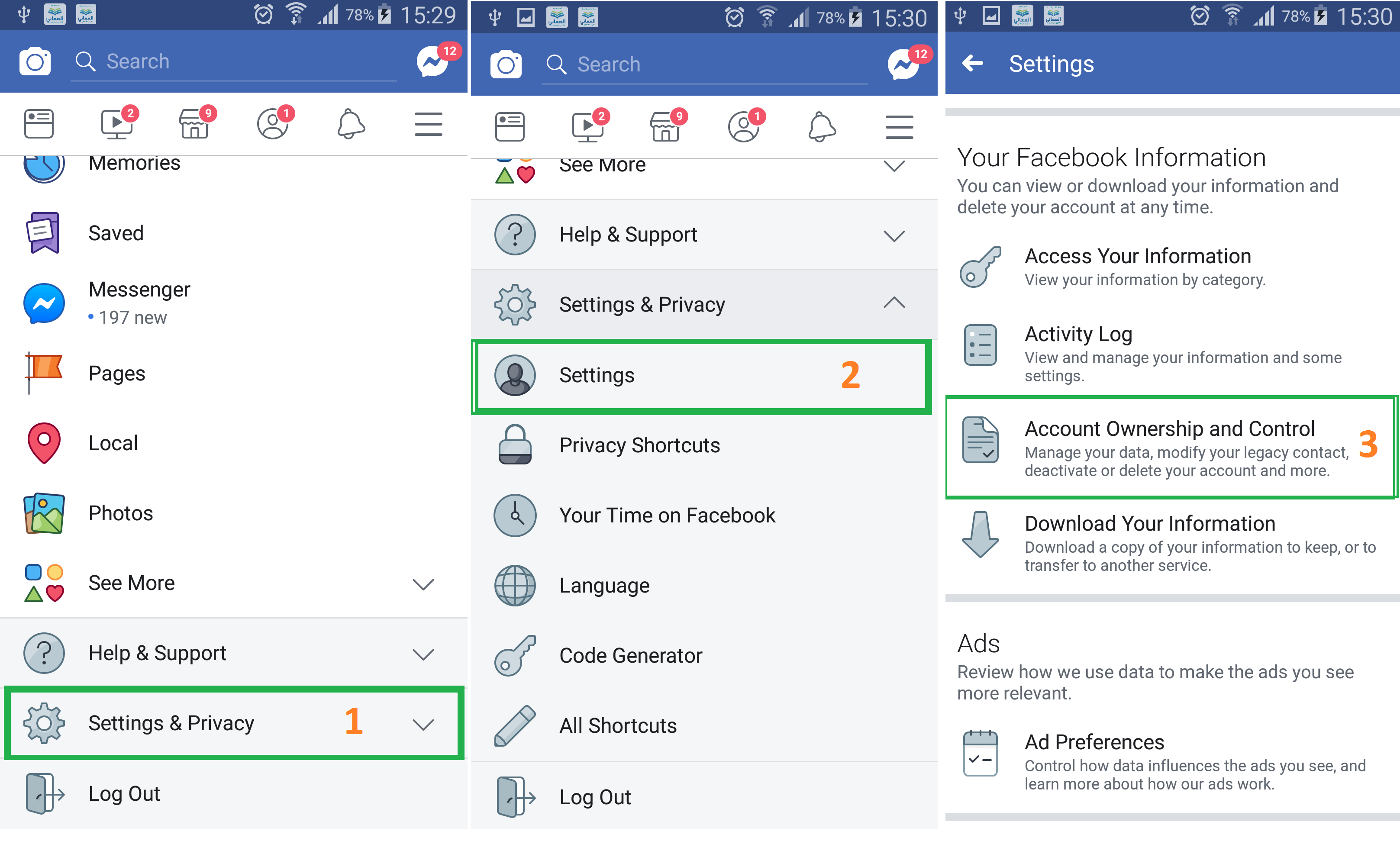
Task: Open Your Time on Facebook
Action: click(704, 515)
